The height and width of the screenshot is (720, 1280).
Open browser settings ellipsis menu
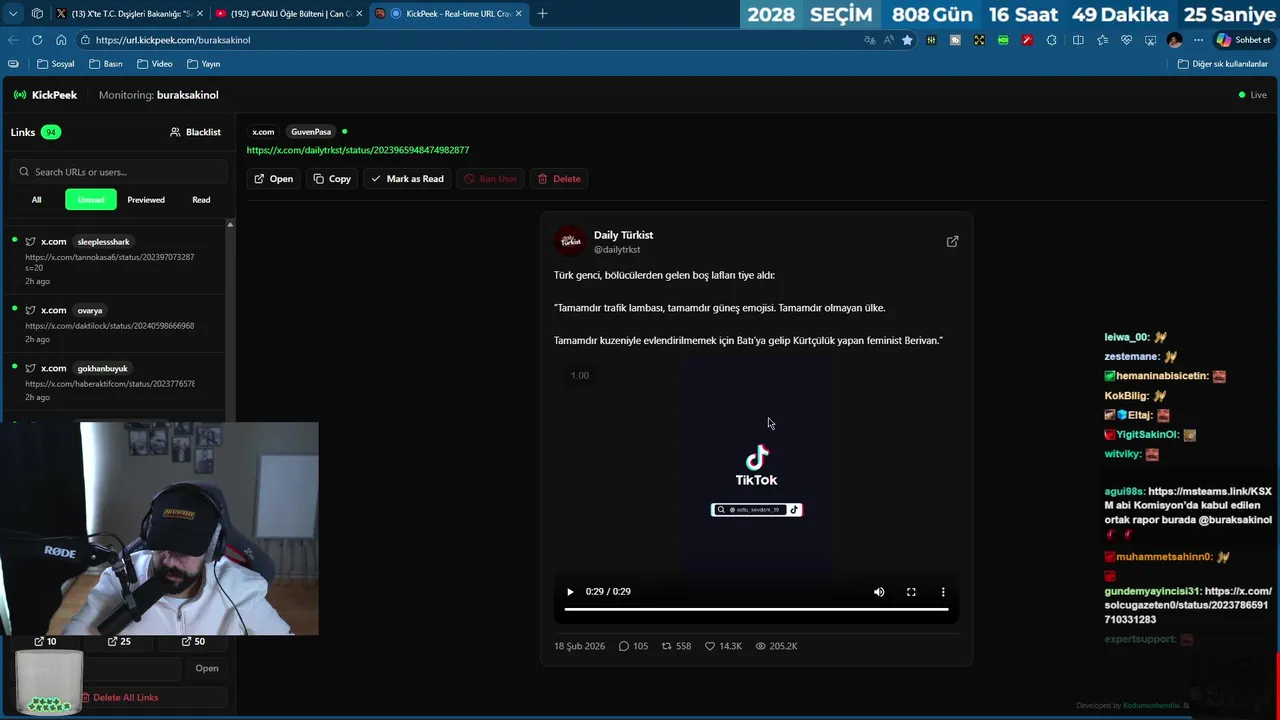(x=1198, y=40)
